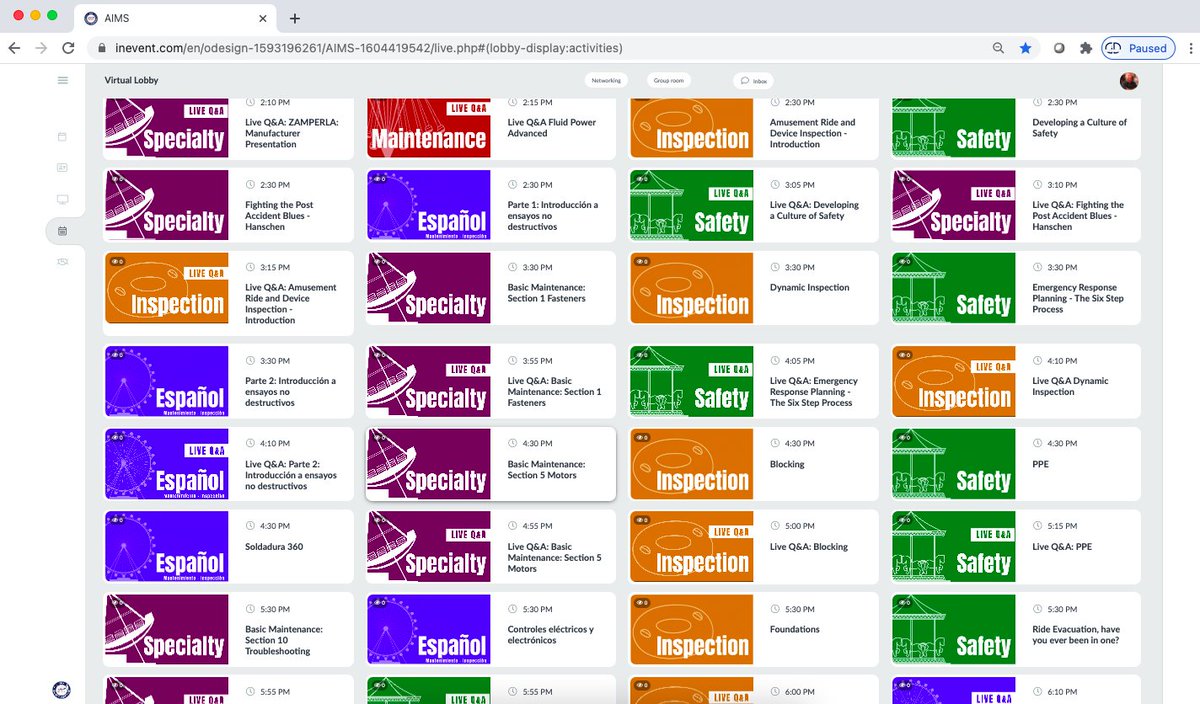The height and width of the screenshot is (704, 1200).
Task: Open Live Q&A: Emergency Response Planning
Action: 754,381
